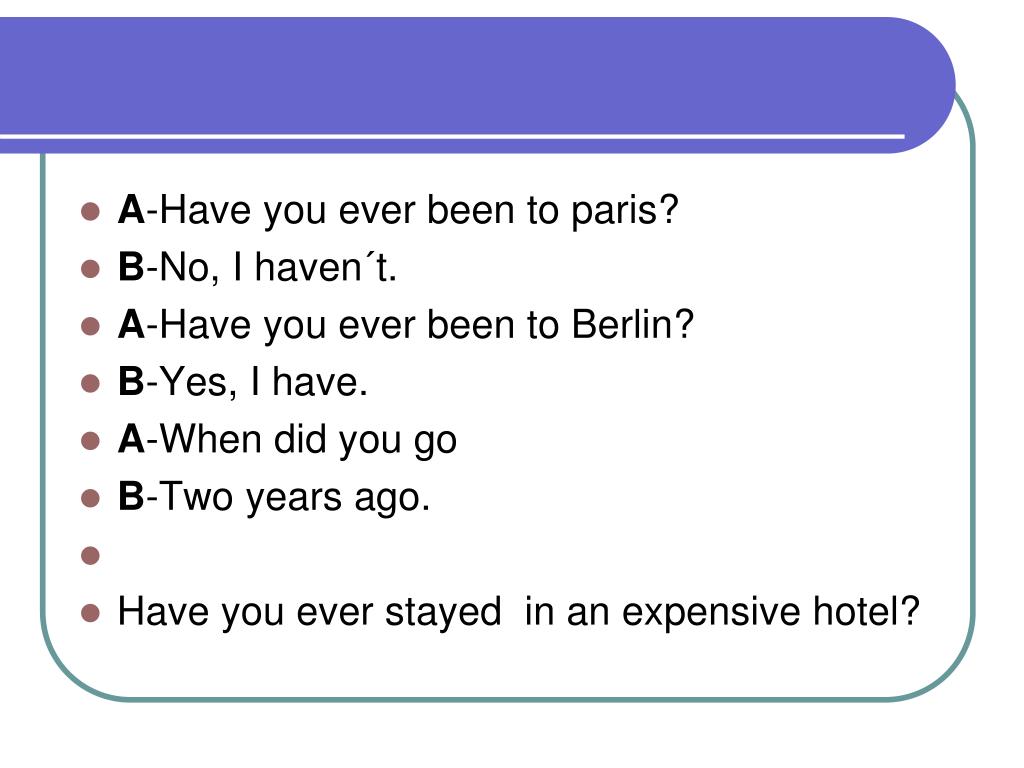Click the line 'B-Yes, I have.'
This screenshot has height=768, width=1024.
tap(243, 382)
